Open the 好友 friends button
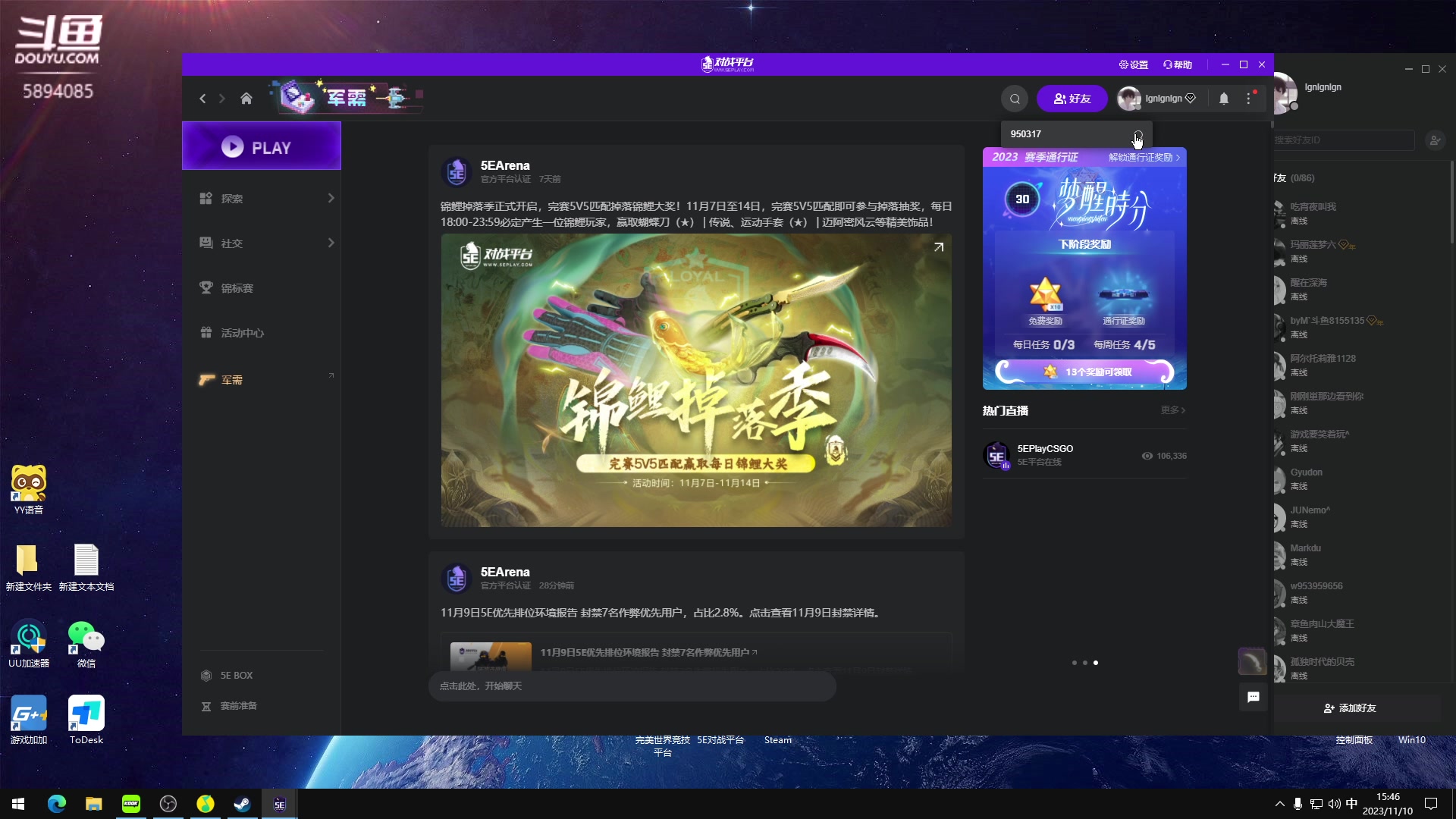Image resolution: width=1456 pixels, height=819 pixels. click(1072, 99)
